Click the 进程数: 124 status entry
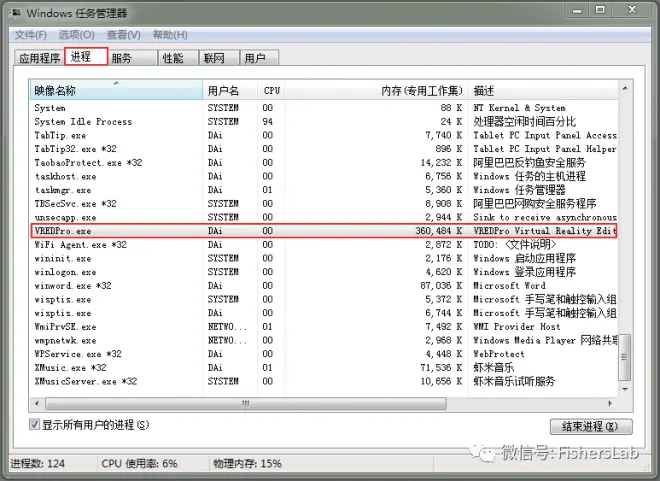Screen dimensions: 660x481 pyautogui.click(x=38, y=464)
